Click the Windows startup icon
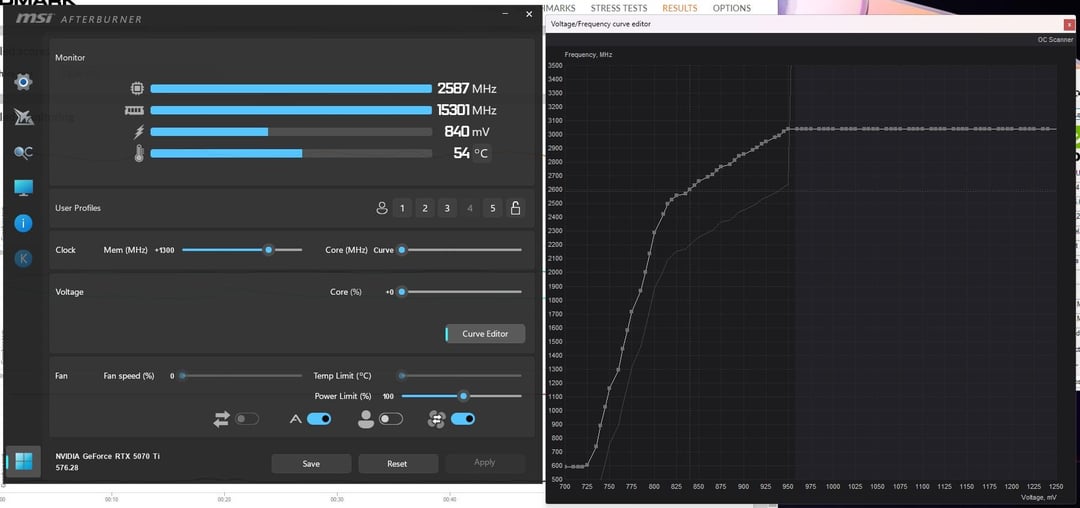Image resolution: width=1080 pixels, height=508 pixels. click(x=23, y=461)
